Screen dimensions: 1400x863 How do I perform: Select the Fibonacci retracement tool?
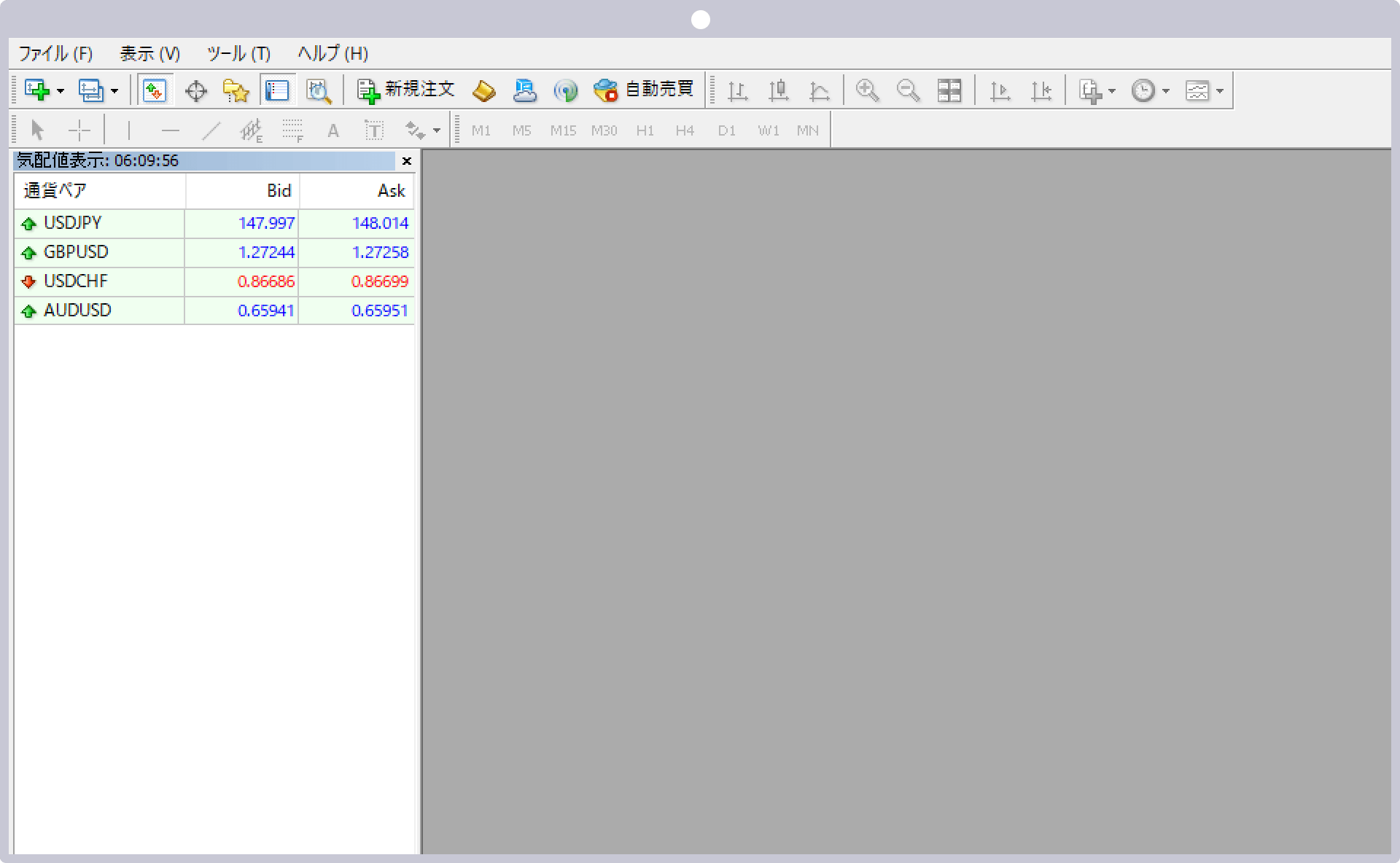(292, 130)
